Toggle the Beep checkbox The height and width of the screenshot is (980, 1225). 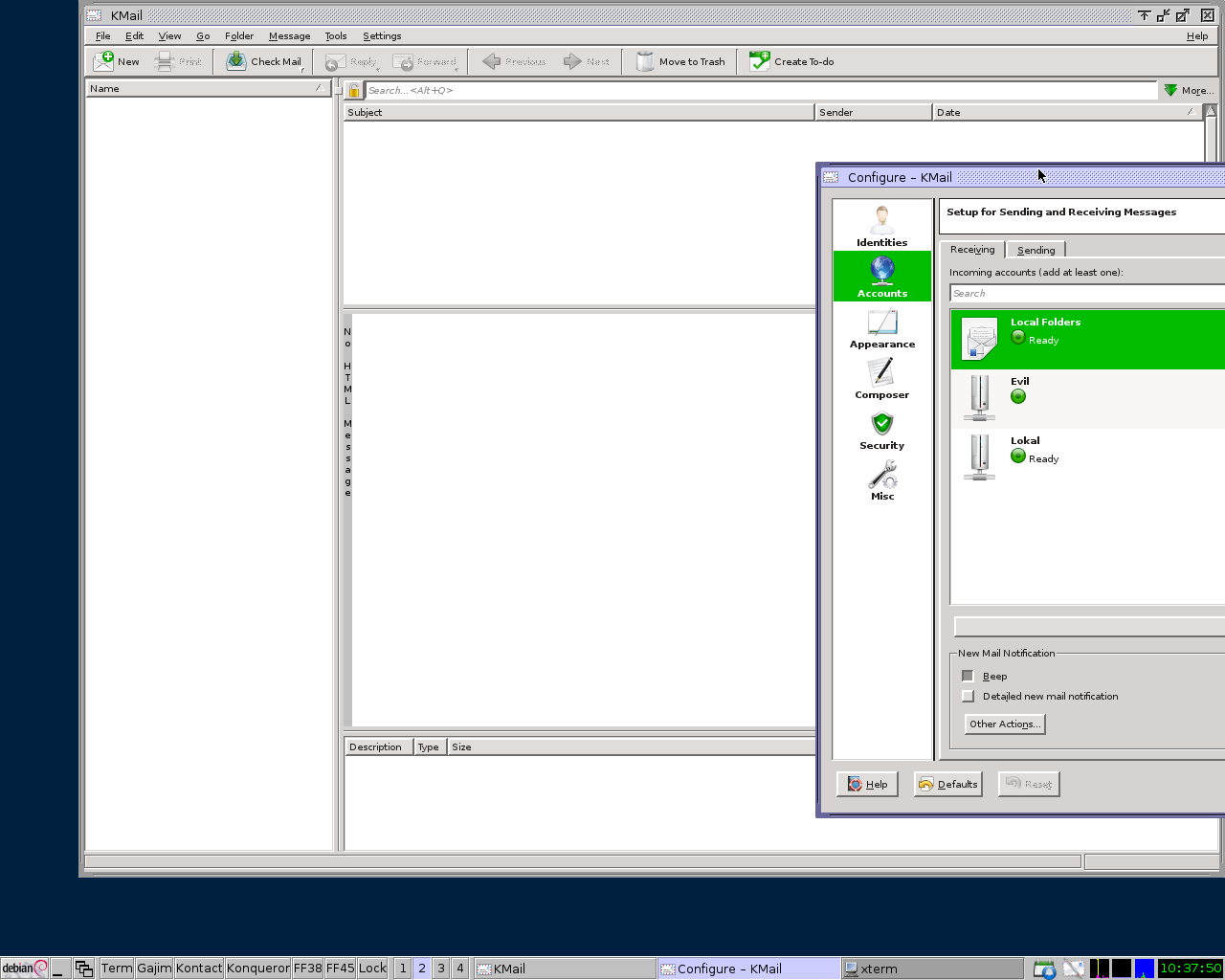[x=968, y=676]
